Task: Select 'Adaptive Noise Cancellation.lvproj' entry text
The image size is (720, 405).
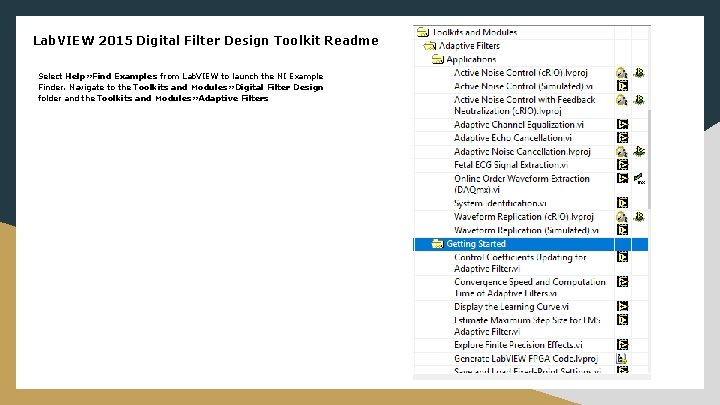Action: [522, 152]
